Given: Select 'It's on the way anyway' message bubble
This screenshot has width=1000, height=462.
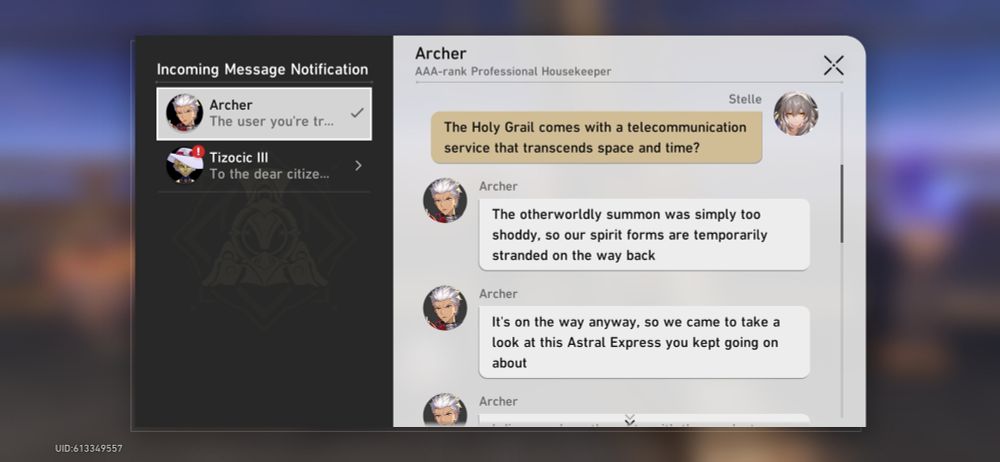Looking at the screenshot, I should pos(644,342).
